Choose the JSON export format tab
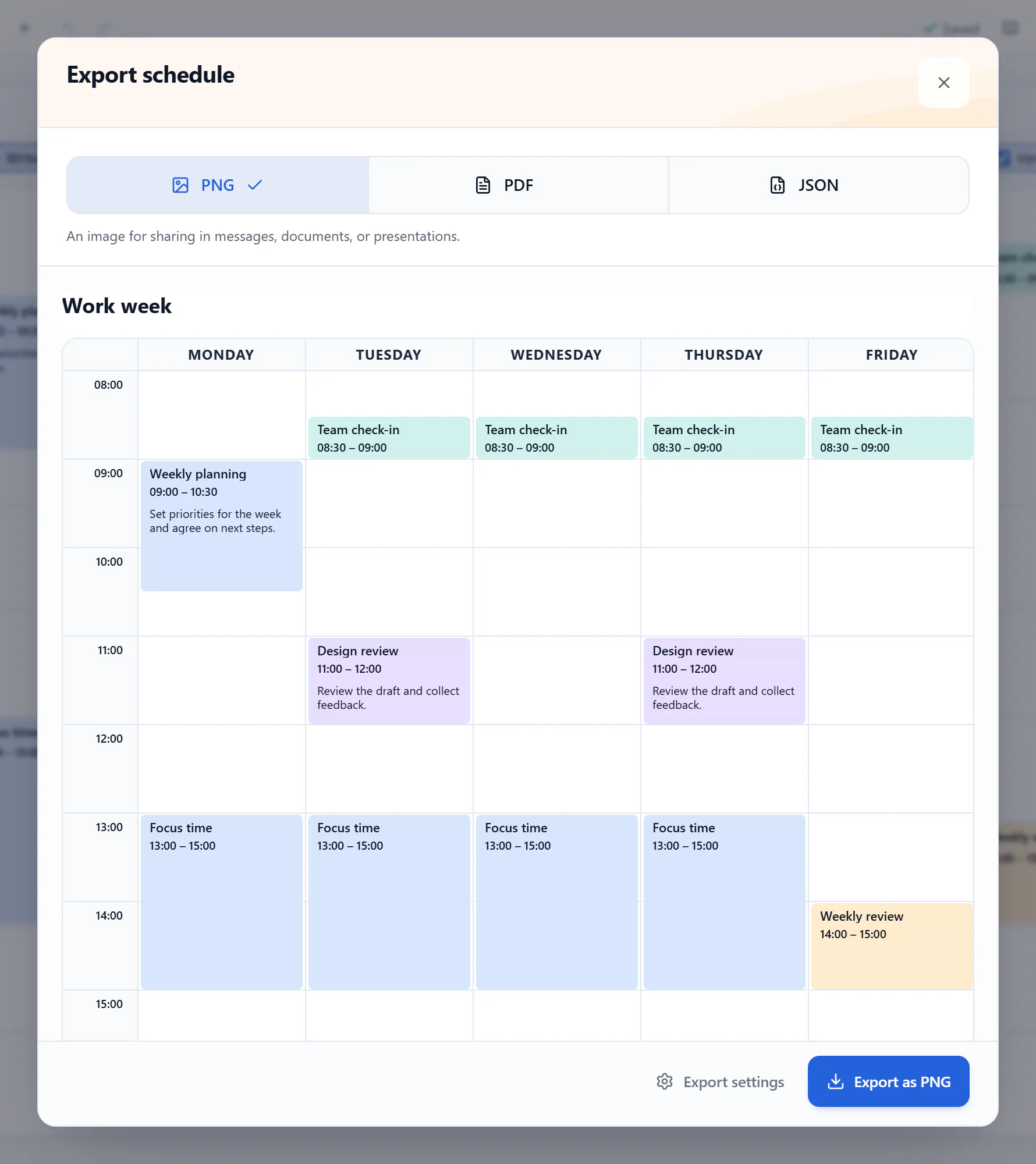The width and height of the screenshot is (1036, 1164). point(819,185)
